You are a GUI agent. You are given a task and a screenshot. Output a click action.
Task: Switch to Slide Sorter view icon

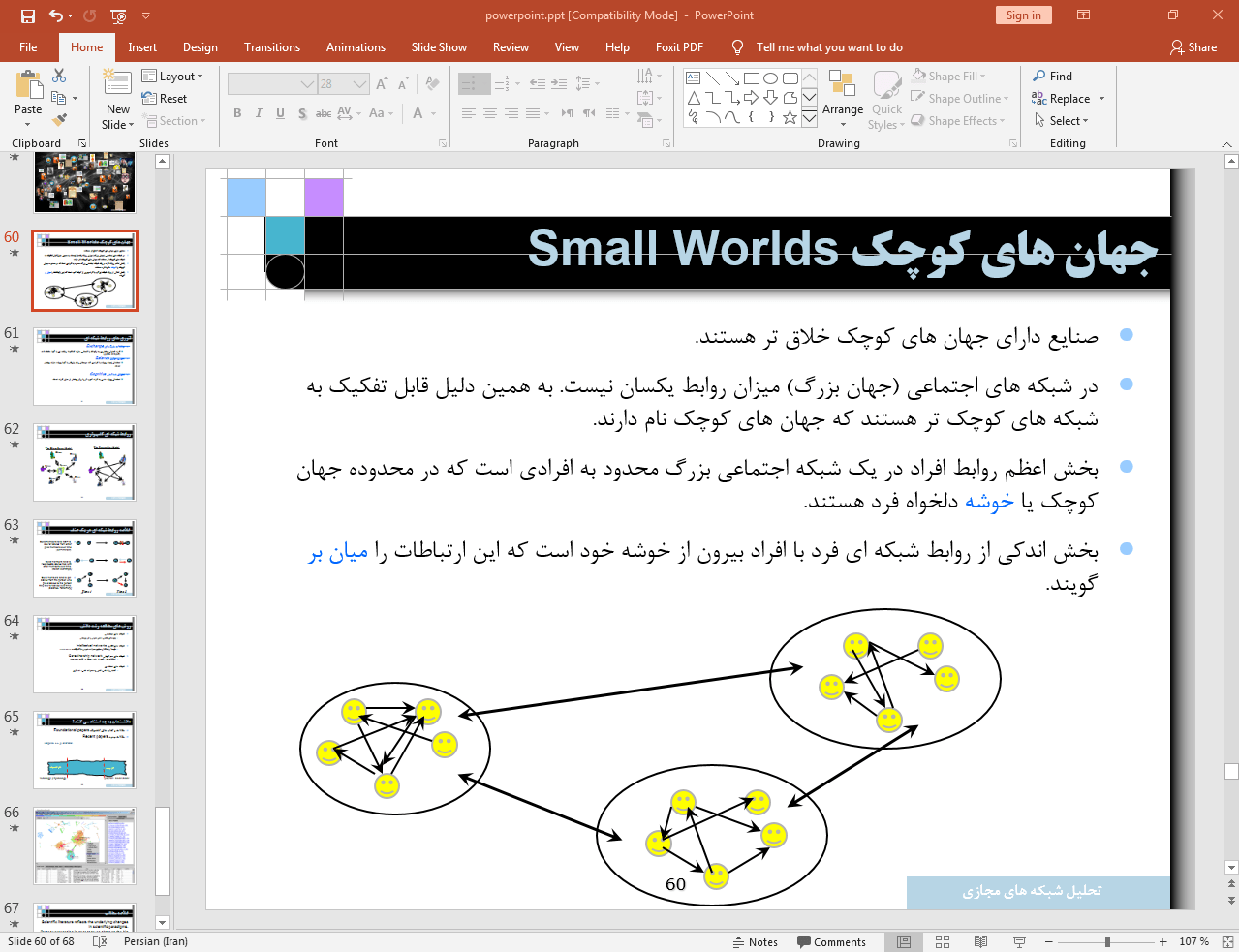tap(943, 941)
